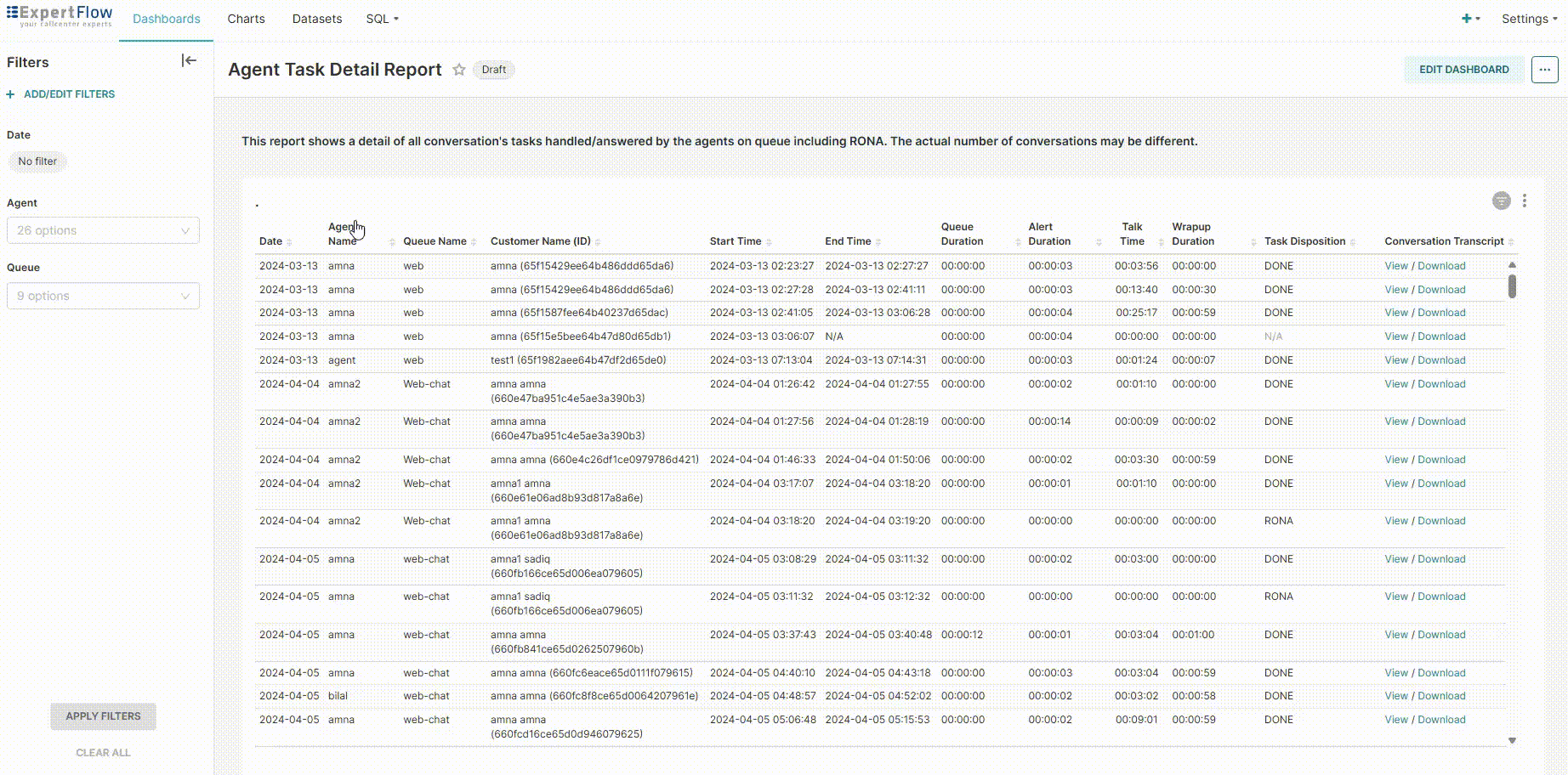Switch to the Charts tab

click(246, 18)
